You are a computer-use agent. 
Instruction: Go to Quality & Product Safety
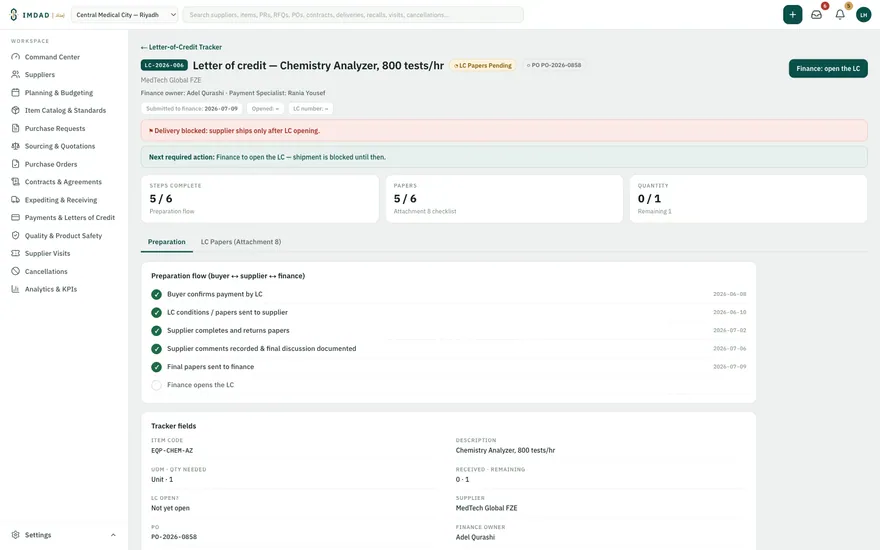coord(63,236)
